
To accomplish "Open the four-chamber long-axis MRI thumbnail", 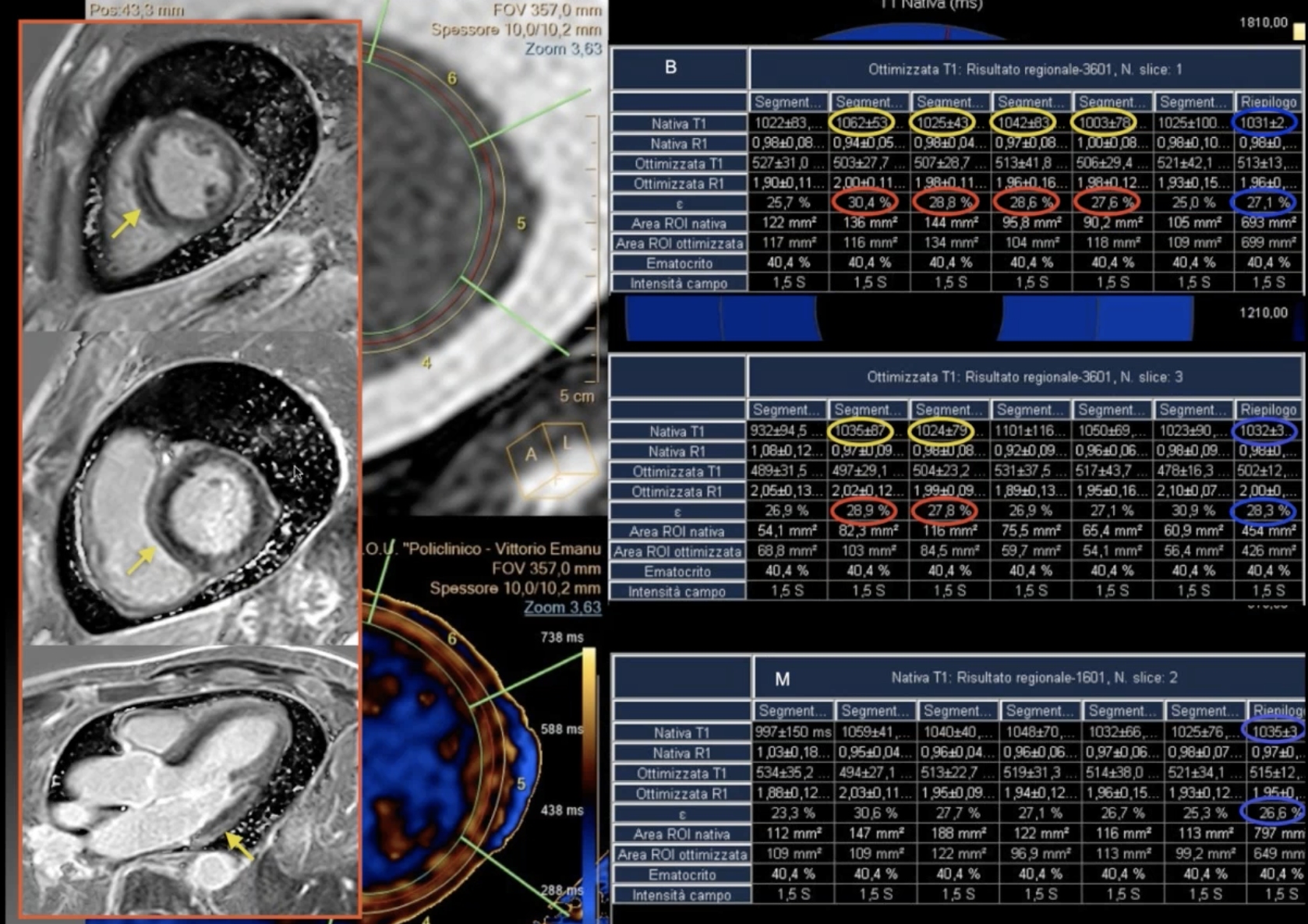I will [x=190, y=779].
